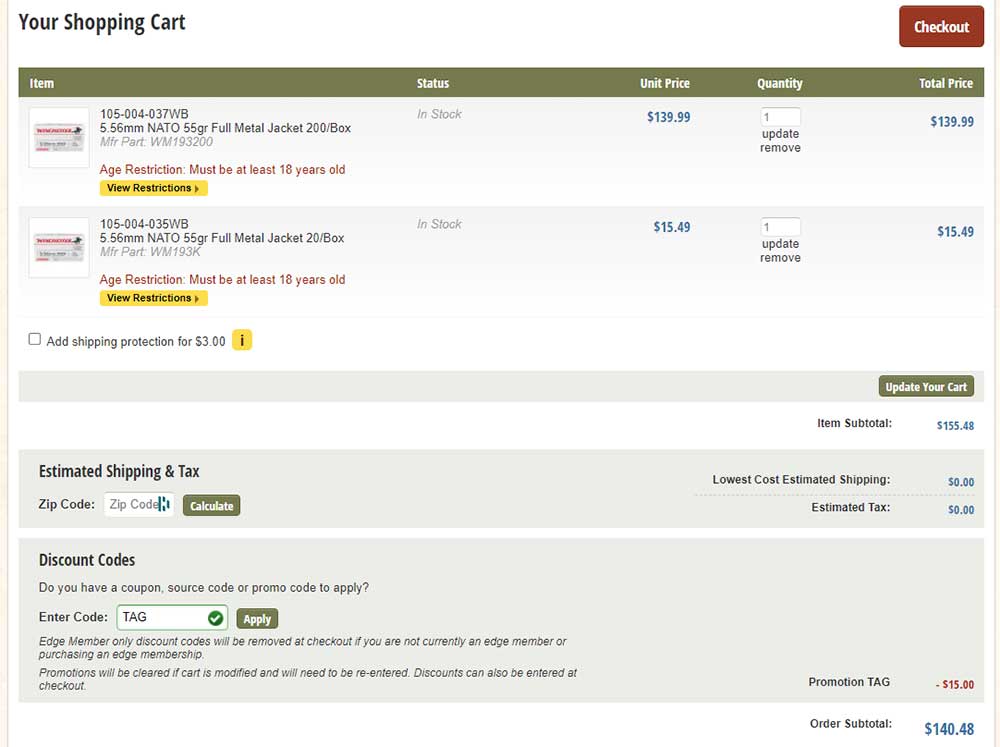The width and height of the screenshot is (1000, 747).
Task: Click the Zip Code autofill icon
Action: pyautogui.click(x=165, y=505)
